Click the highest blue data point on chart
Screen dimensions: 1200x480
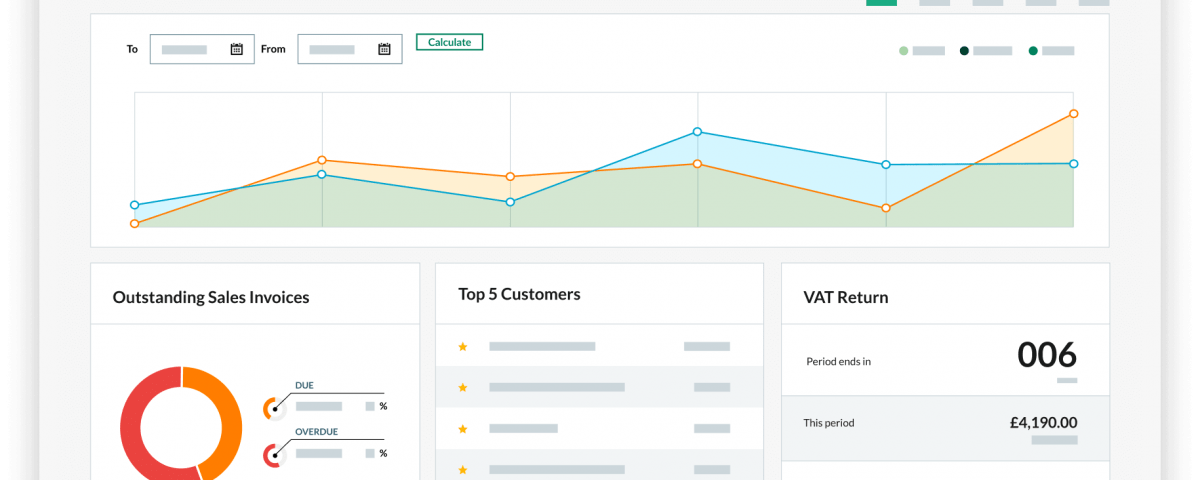[697, 131]
